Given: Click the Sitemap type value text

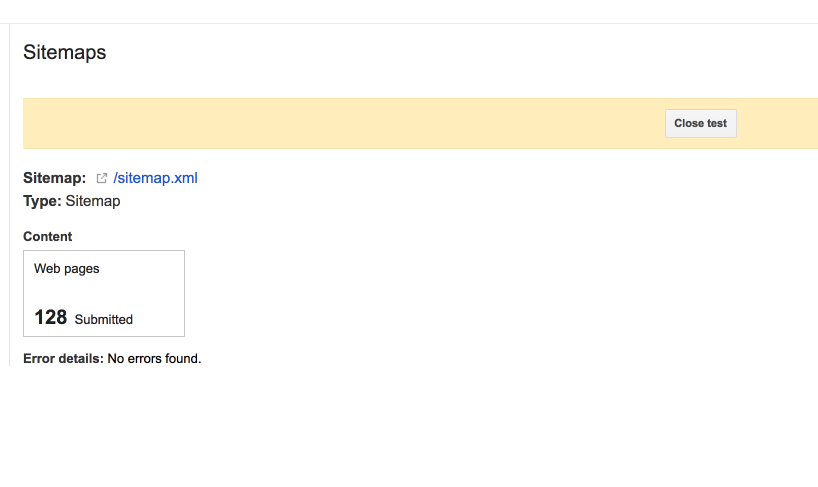Looking at the screenshot, I should click(x=93, y=201).
